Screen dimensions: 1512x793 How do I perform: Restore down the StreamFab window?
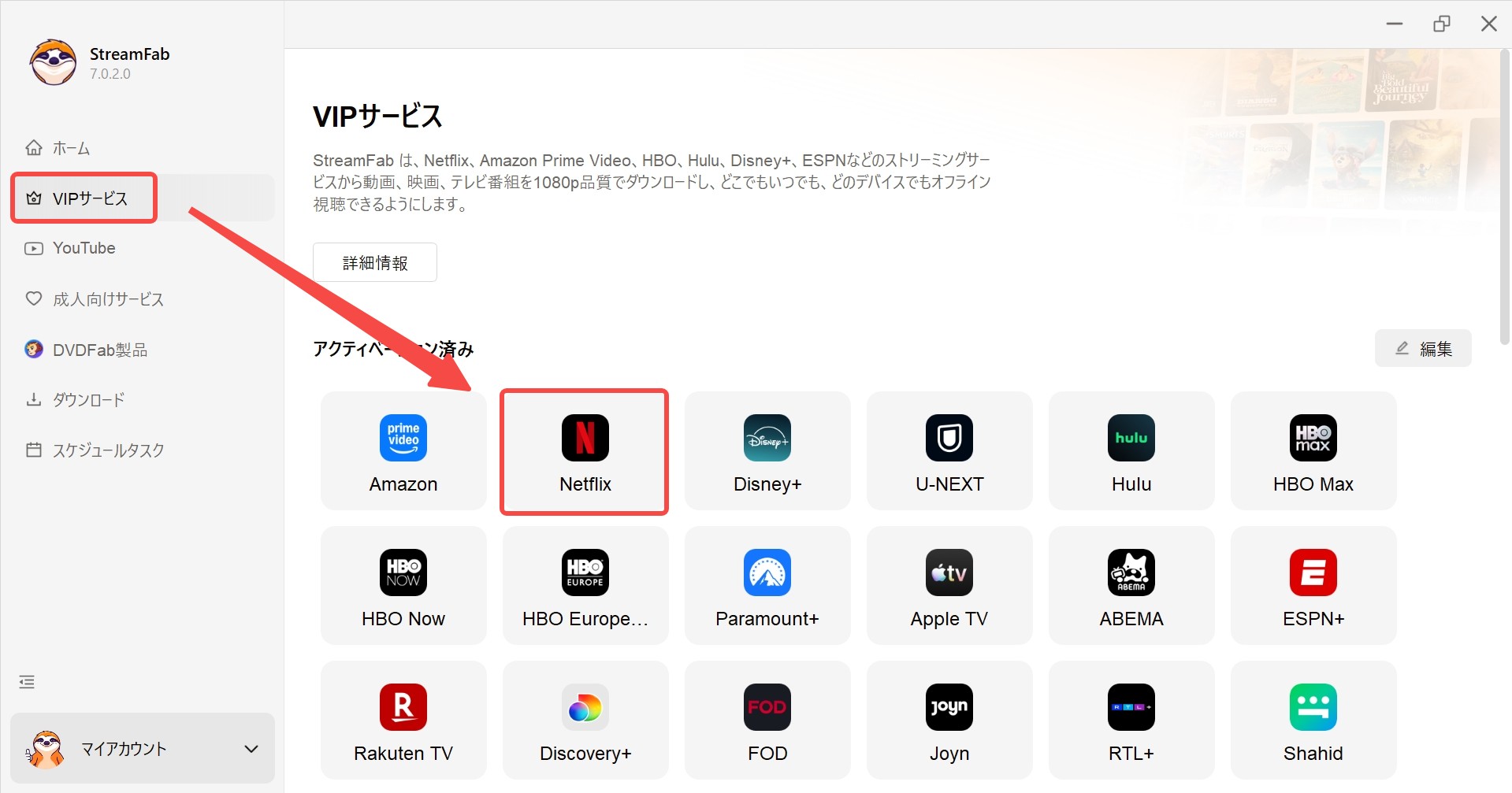(x=1441, y=24)
